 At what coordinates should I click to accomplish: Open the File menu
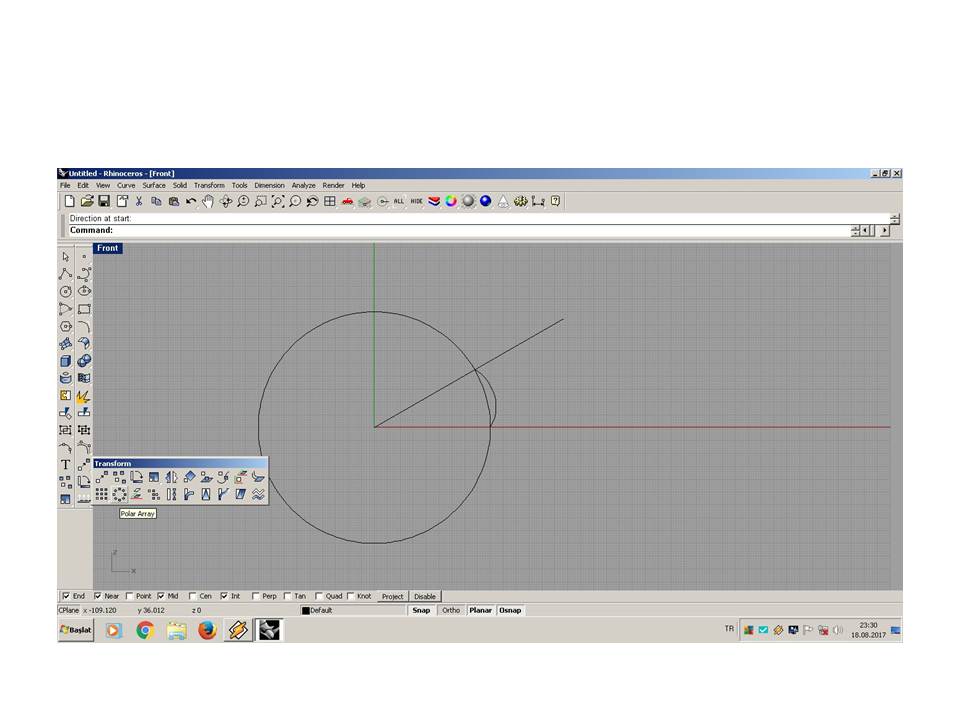[x=65, y=186]
